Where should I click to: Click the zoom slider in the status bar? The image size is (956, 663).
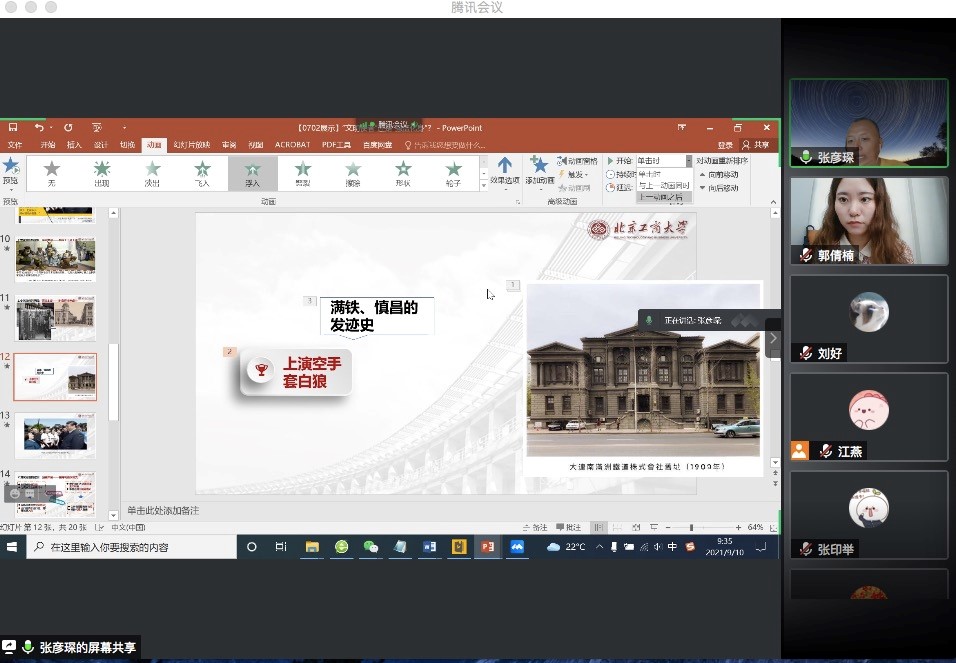(691, 527)
